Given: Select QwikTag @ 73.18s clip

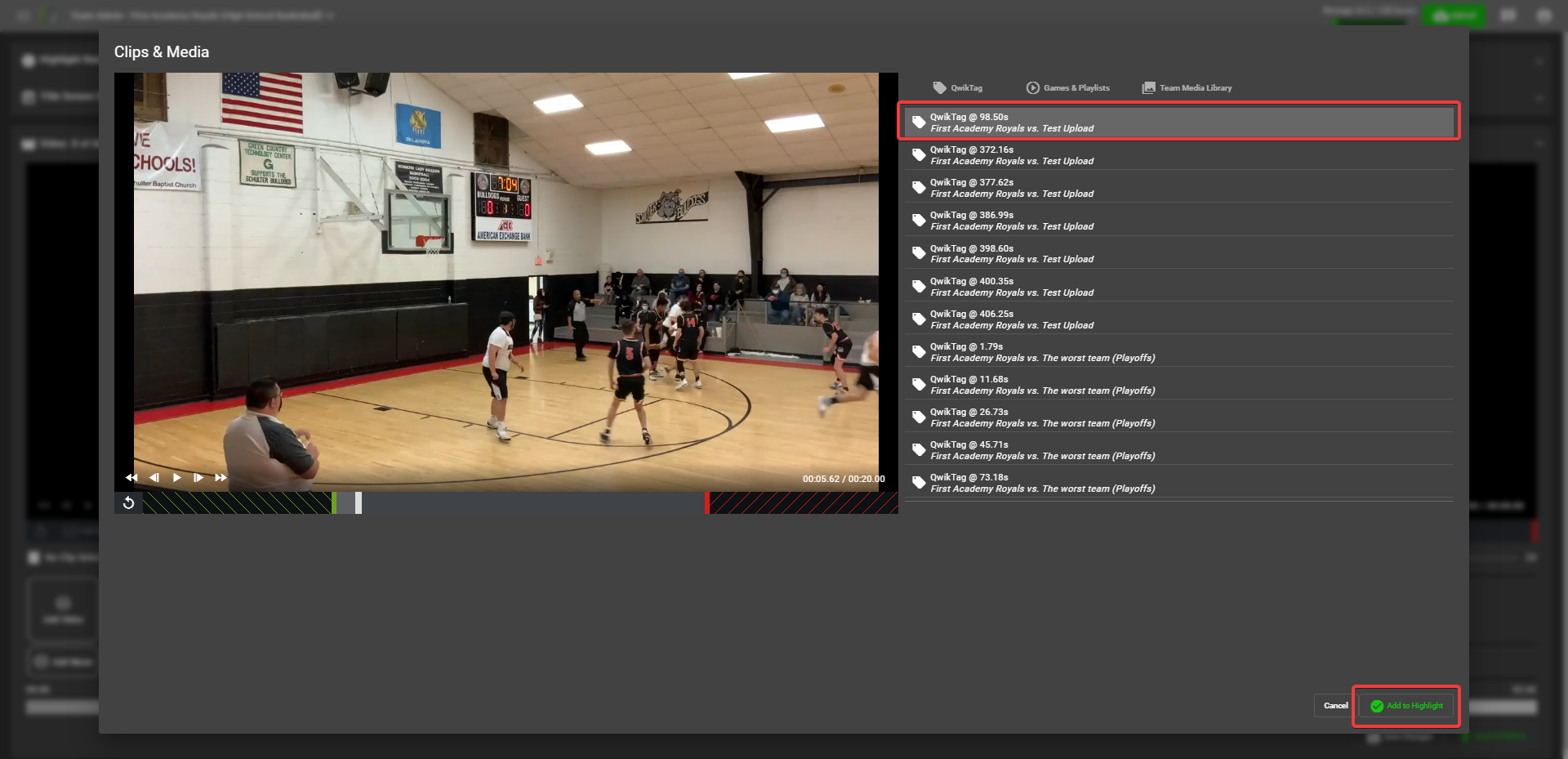Looking at the screenshot, I should point(1179,482).
